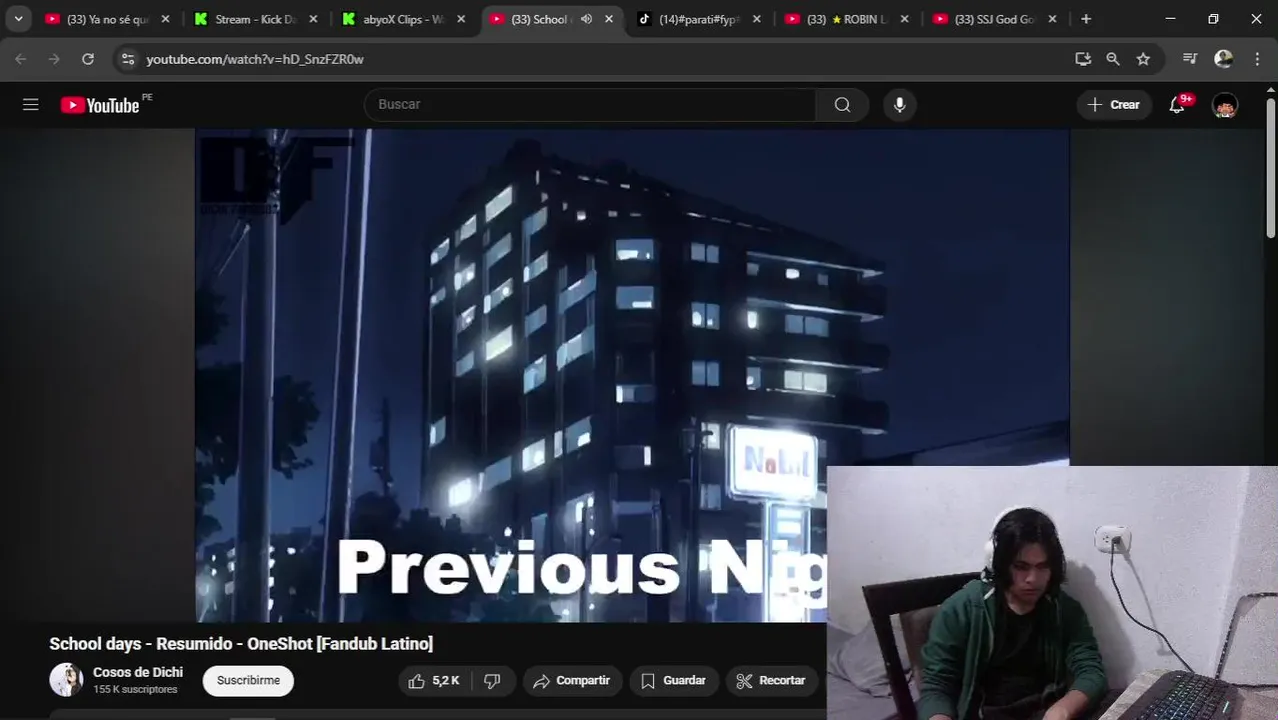Start voice search with microphone icon
This screenshot has height=720, width=1278.
[x=899, y=105]
